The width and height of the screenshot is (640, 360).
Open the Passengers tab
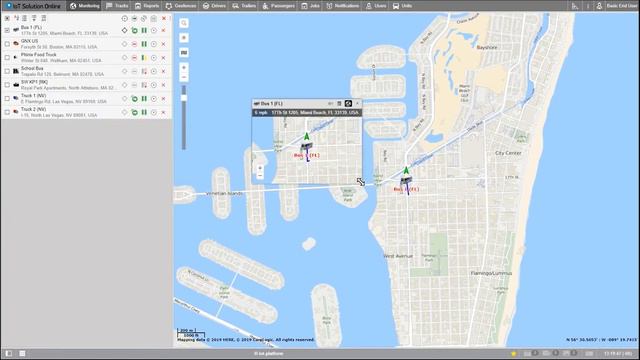(x=278, y=6)
